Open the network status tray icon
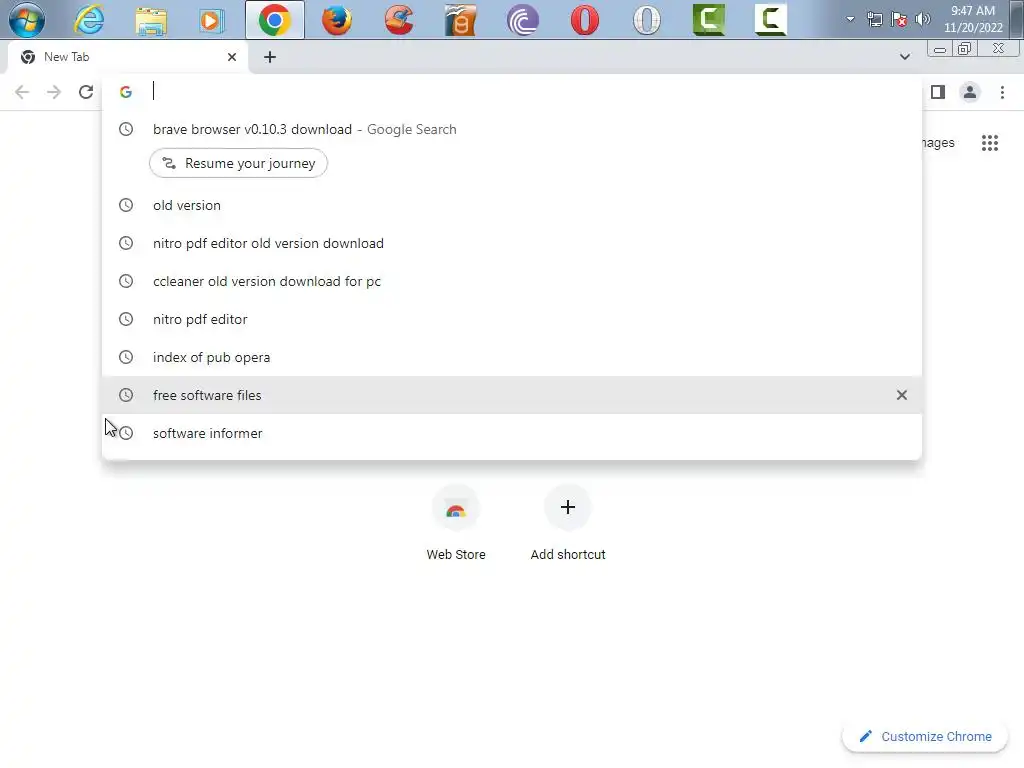The width and height of the screenshot is (1024, 768). 874,19
